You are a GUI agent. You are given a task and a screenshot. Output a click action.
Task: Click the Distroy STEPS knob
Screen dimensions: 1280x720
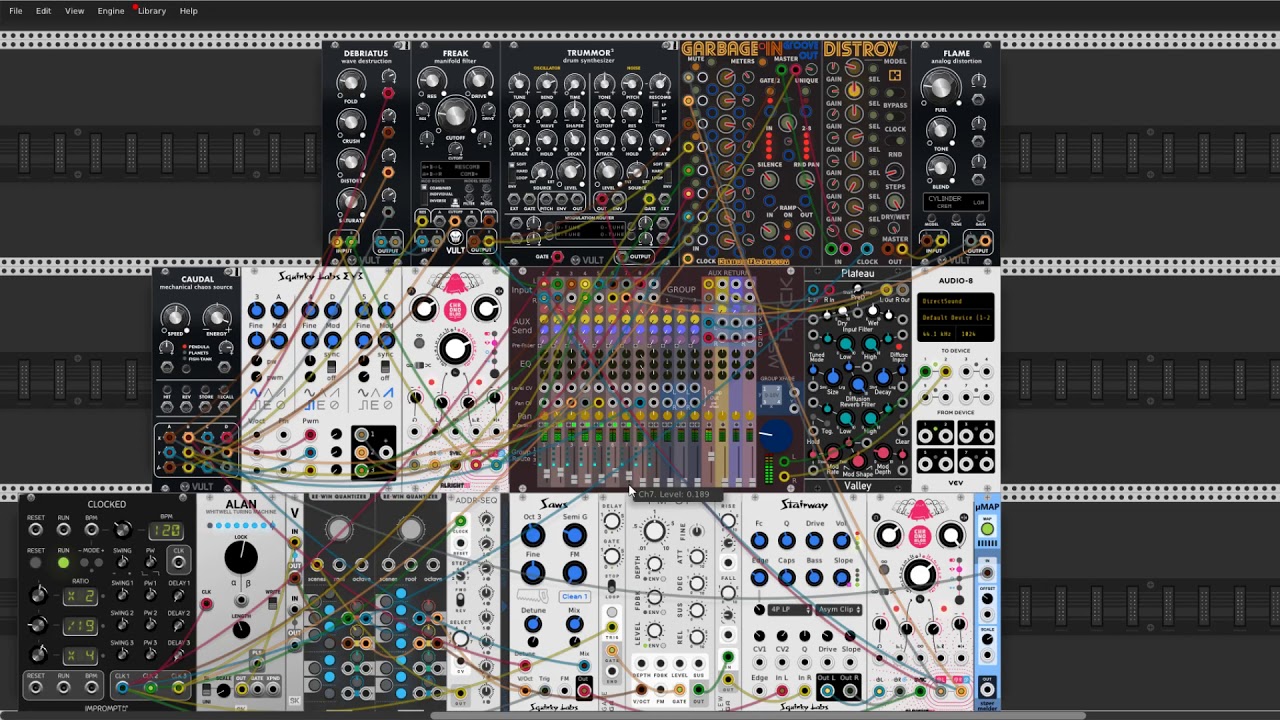coord(894,171)
